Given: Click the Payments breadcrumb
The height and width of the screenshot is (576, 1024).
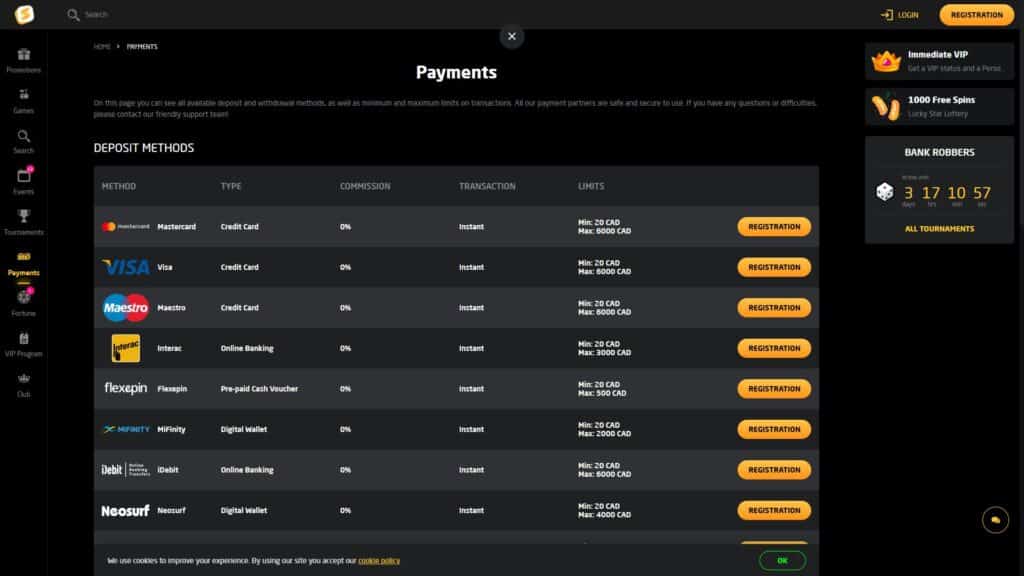Looking at the screenshot, I should click(142, 46).
